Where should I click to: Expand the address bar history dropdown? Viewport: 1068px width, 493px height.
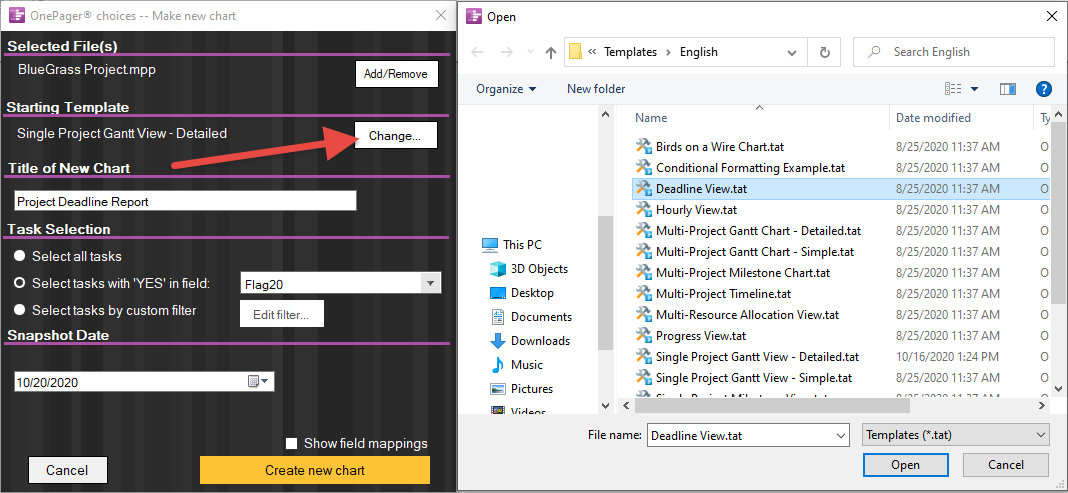click(x=792, y=52)
